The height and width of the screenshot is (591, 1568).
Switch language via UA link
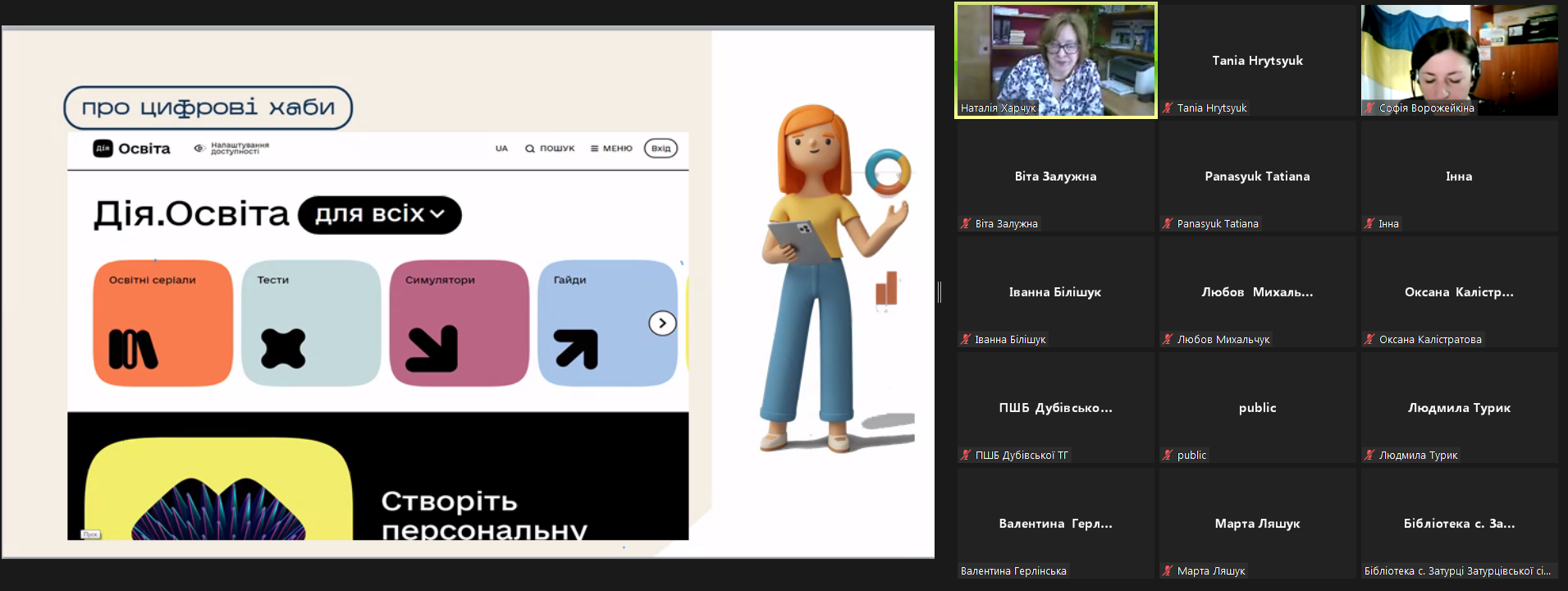(501, 149)
